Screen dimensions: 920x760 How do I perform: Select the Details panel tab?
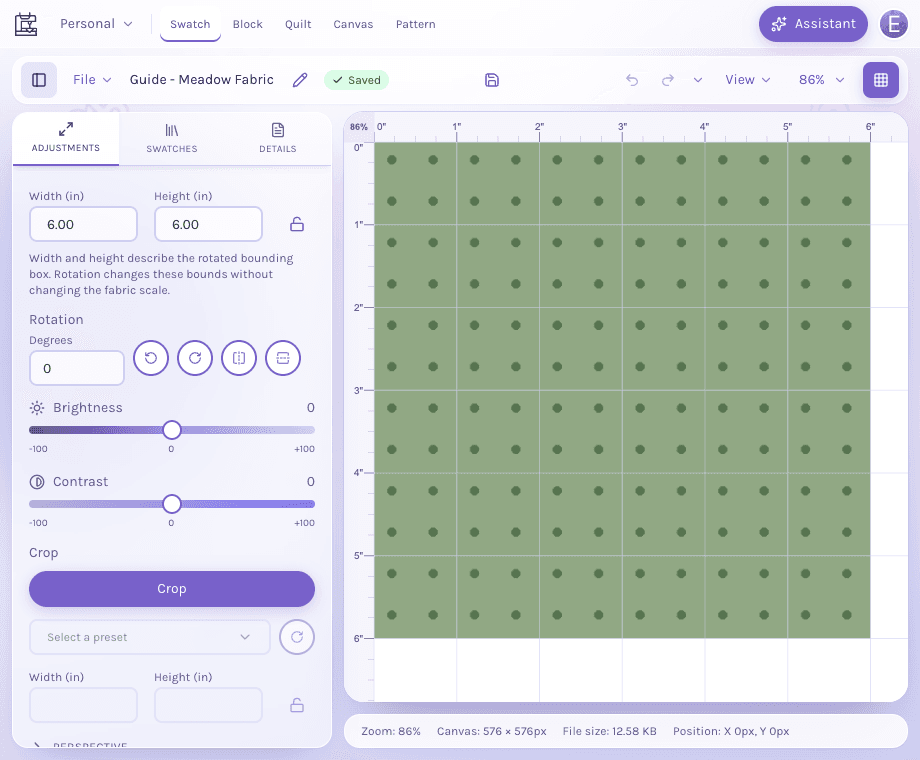pyautogui.click(x=278, y=139)
